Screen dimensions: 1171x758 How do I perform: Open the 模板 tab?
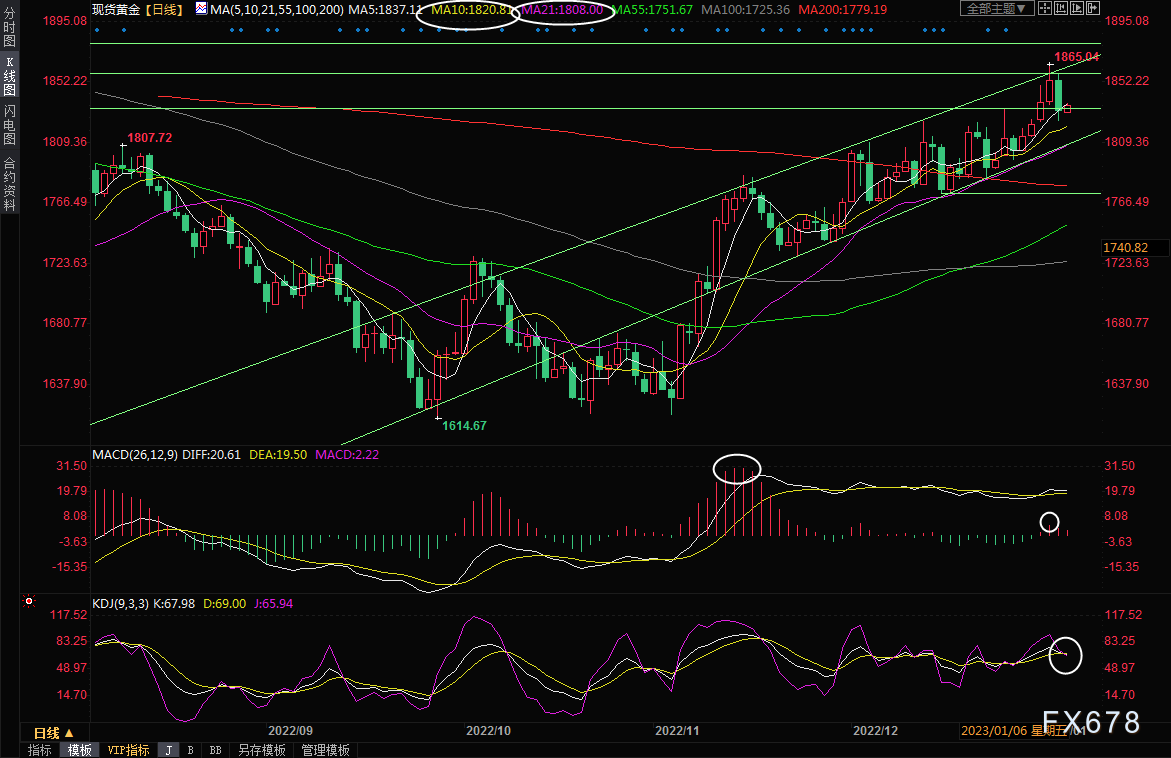click(x=79, y=750)
